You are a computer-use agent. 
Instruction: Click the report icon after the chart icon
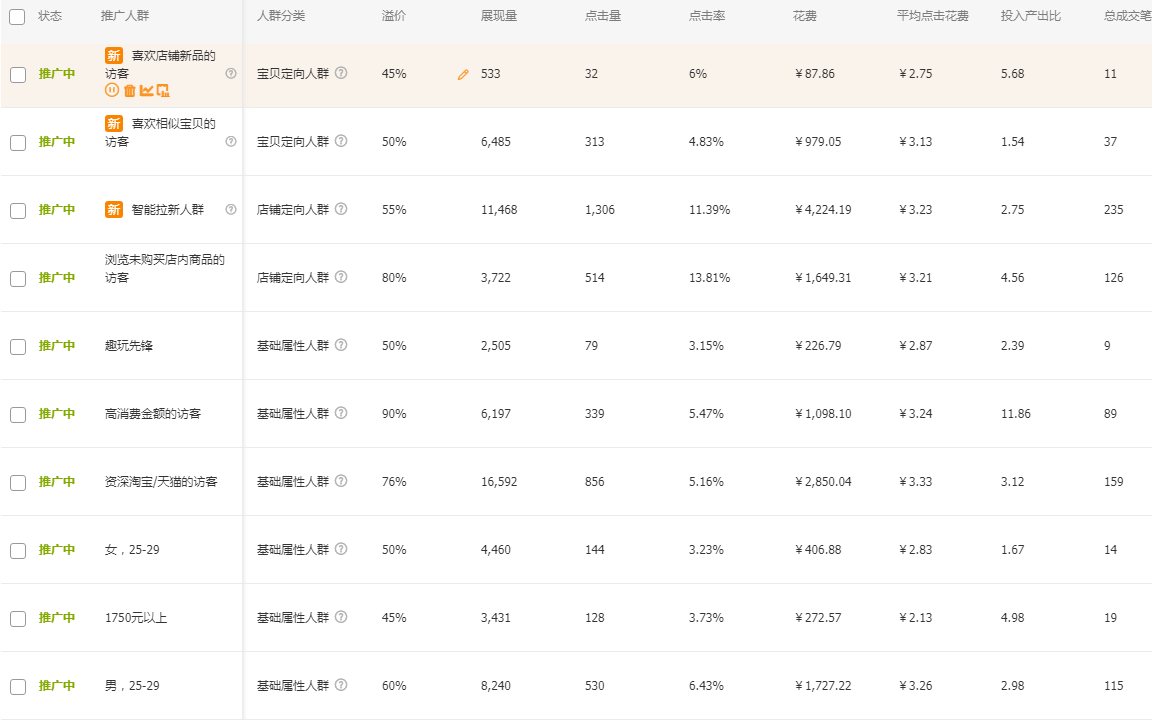[x=163, y=90]
